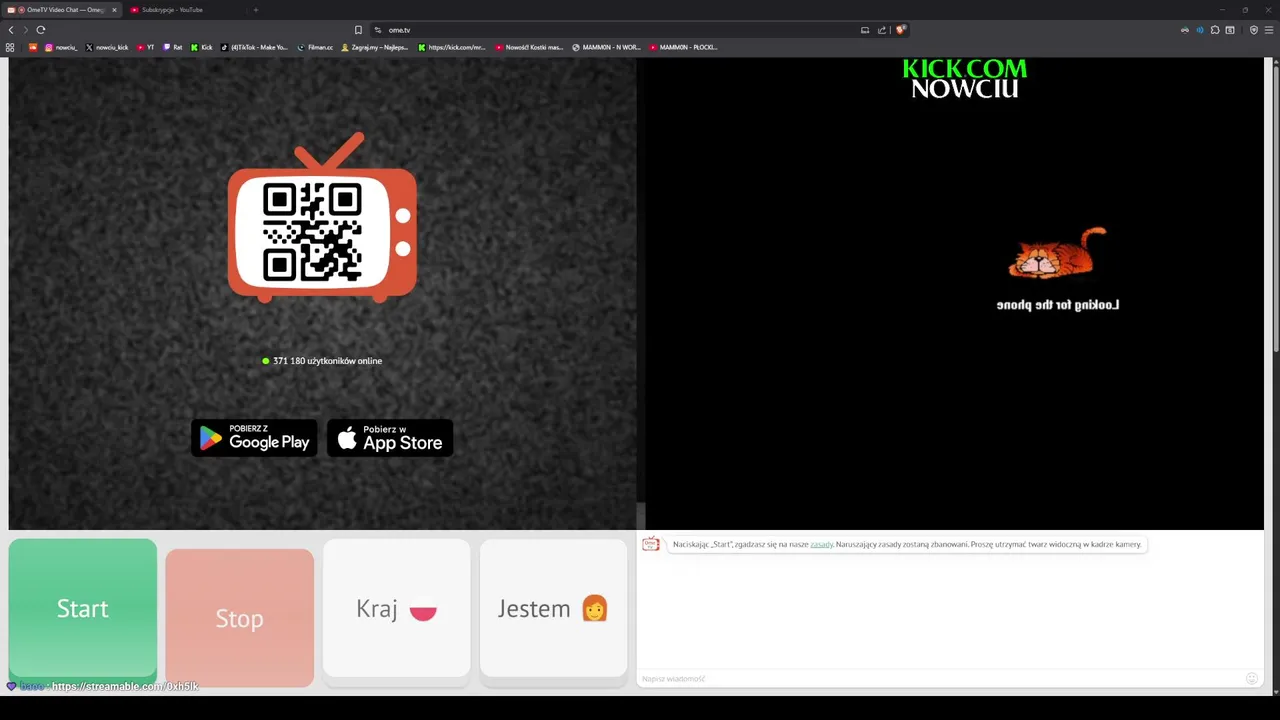The image size is (1280, 720).
Task: Click the red Stop button
Action: coord(239,618)
